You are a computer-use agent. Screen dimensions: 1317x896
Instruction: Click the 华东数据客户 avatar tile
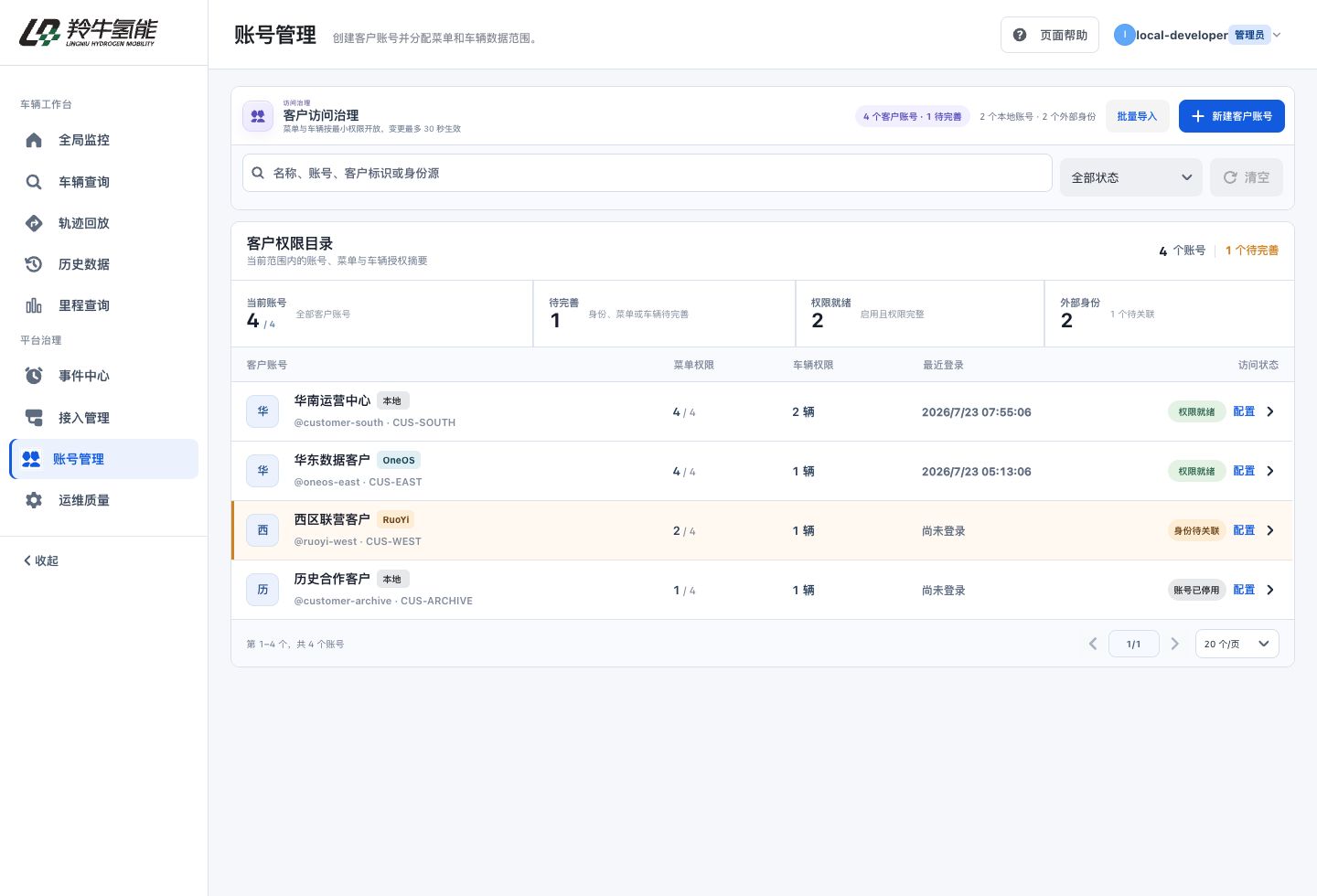tap(262, 471)
